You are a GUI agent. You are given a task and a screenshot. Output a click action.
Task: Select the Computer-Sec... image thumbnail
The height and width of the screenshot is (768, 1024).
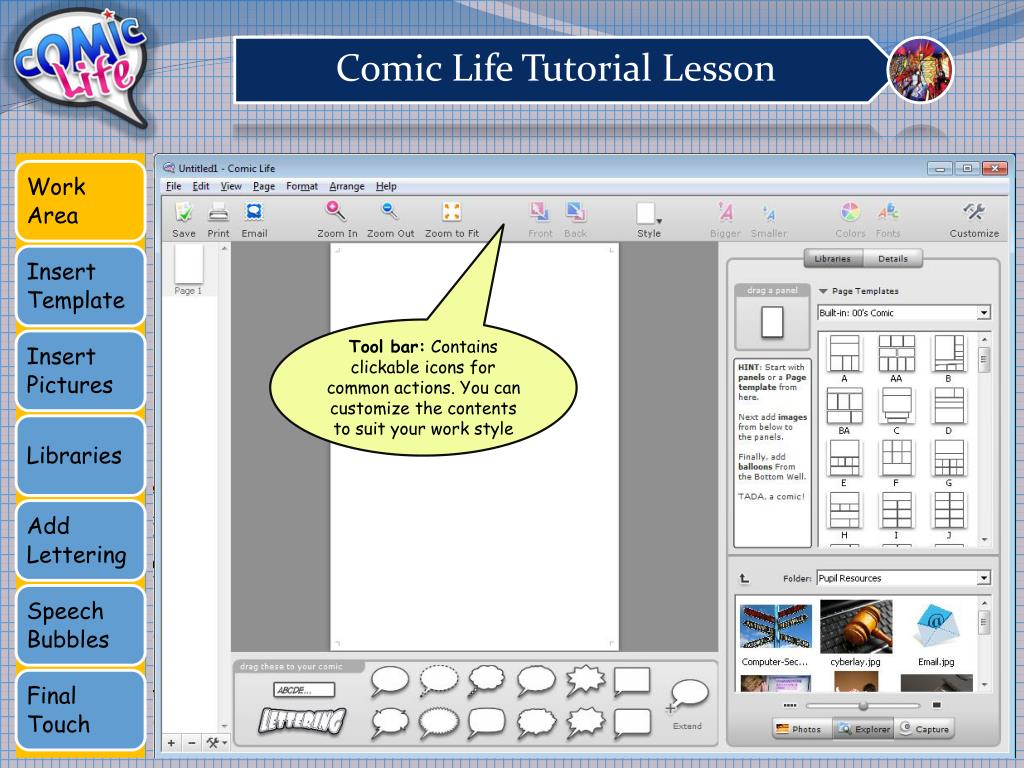click(775, 628)
